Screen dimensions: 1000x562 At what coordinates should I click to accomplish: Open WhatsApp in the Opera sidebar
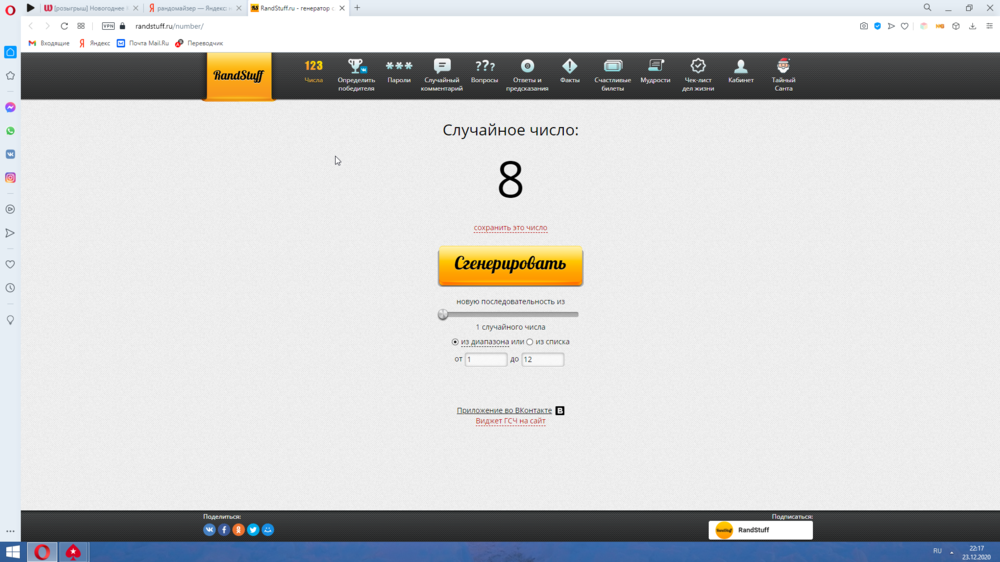tap(10, 131)
